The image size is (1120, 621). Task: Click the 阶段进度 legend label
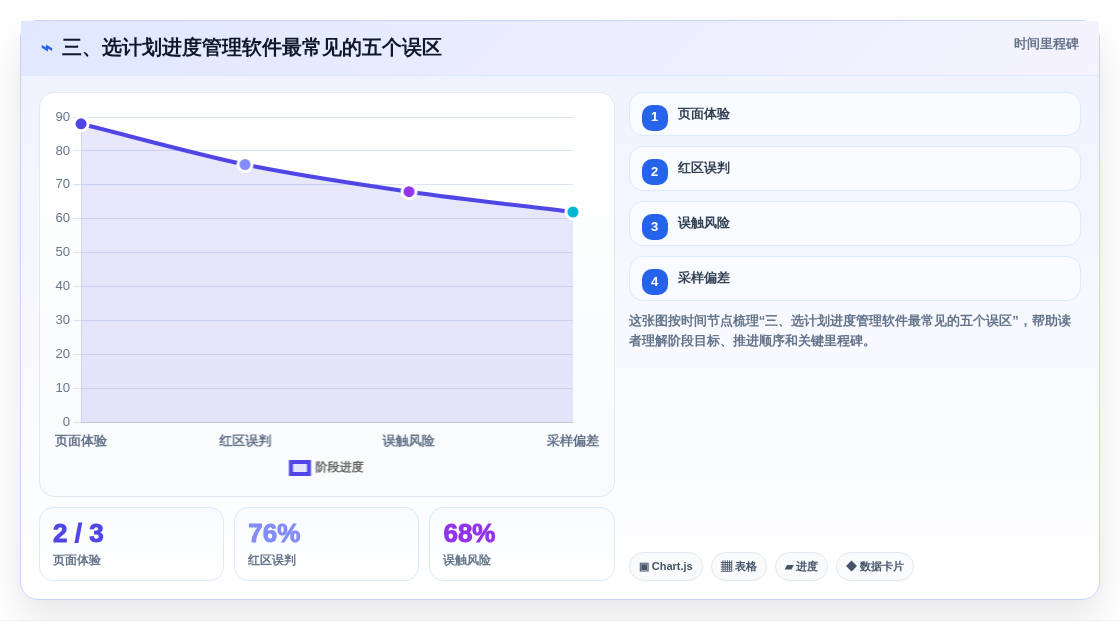339,467
